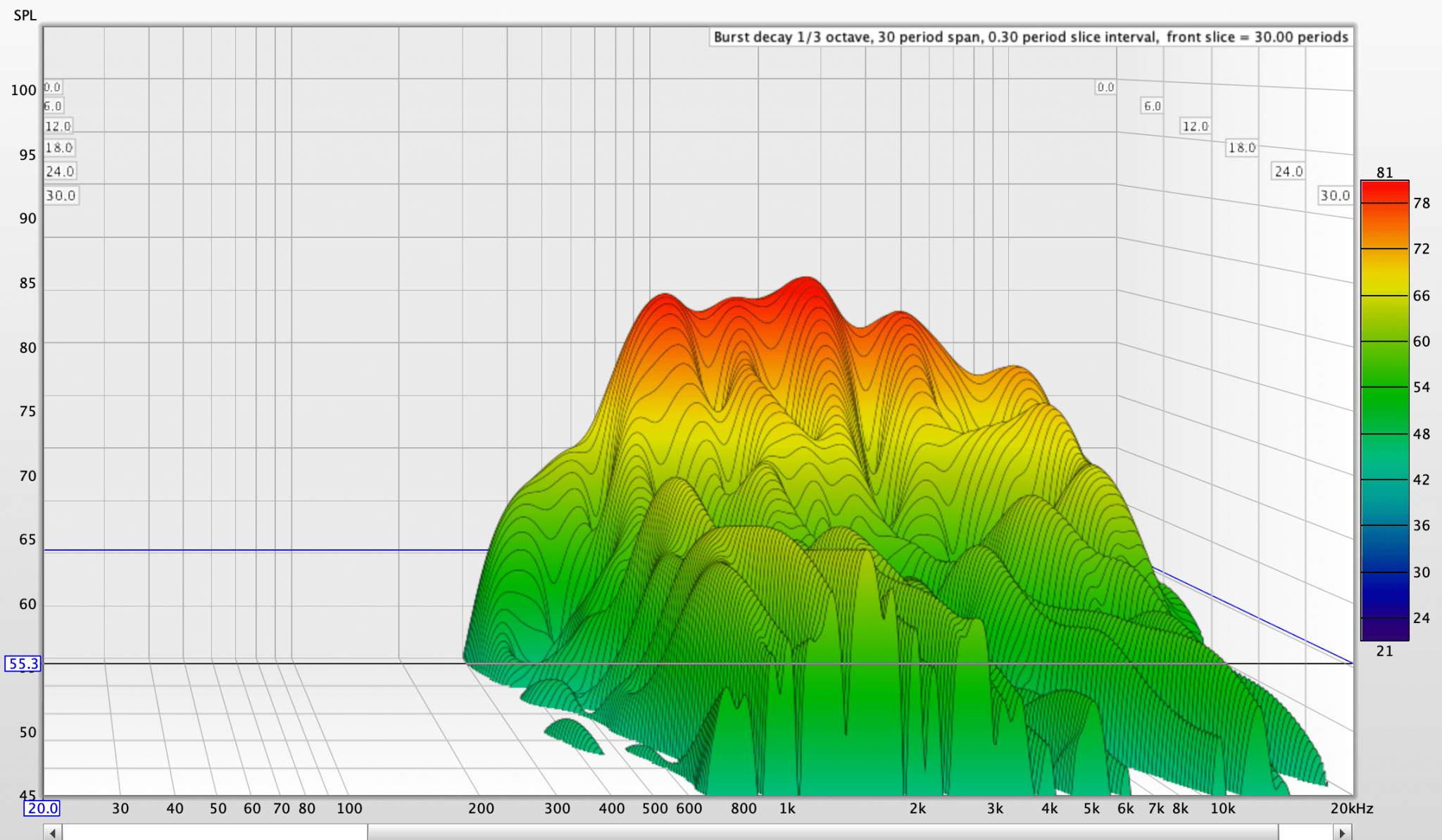The height and width of the screenshot is (840, 1442).
Task: Click the 65 tick on the SPL axis
Action: [x=27, y=539]
